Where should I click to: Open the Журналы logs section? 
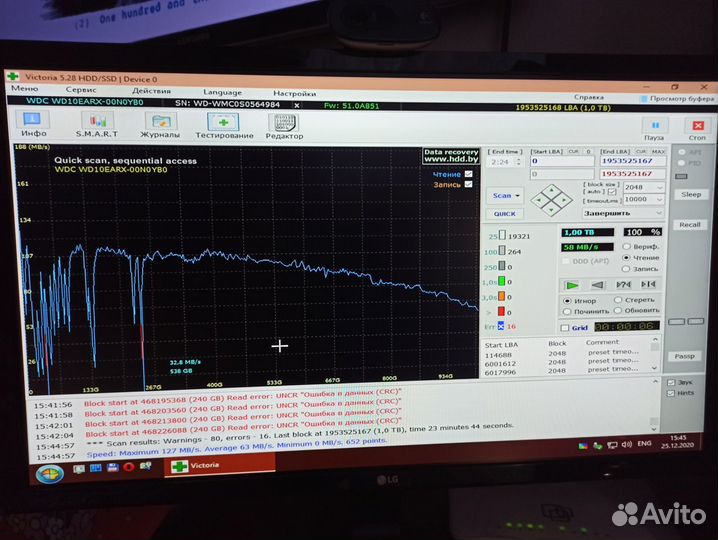(160, 125)
